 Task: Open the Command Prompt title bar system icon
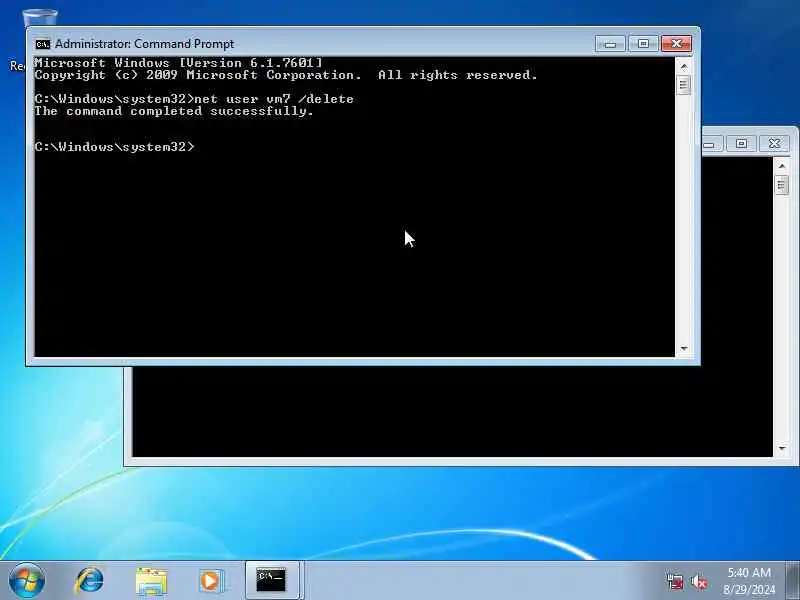(43, 44)
